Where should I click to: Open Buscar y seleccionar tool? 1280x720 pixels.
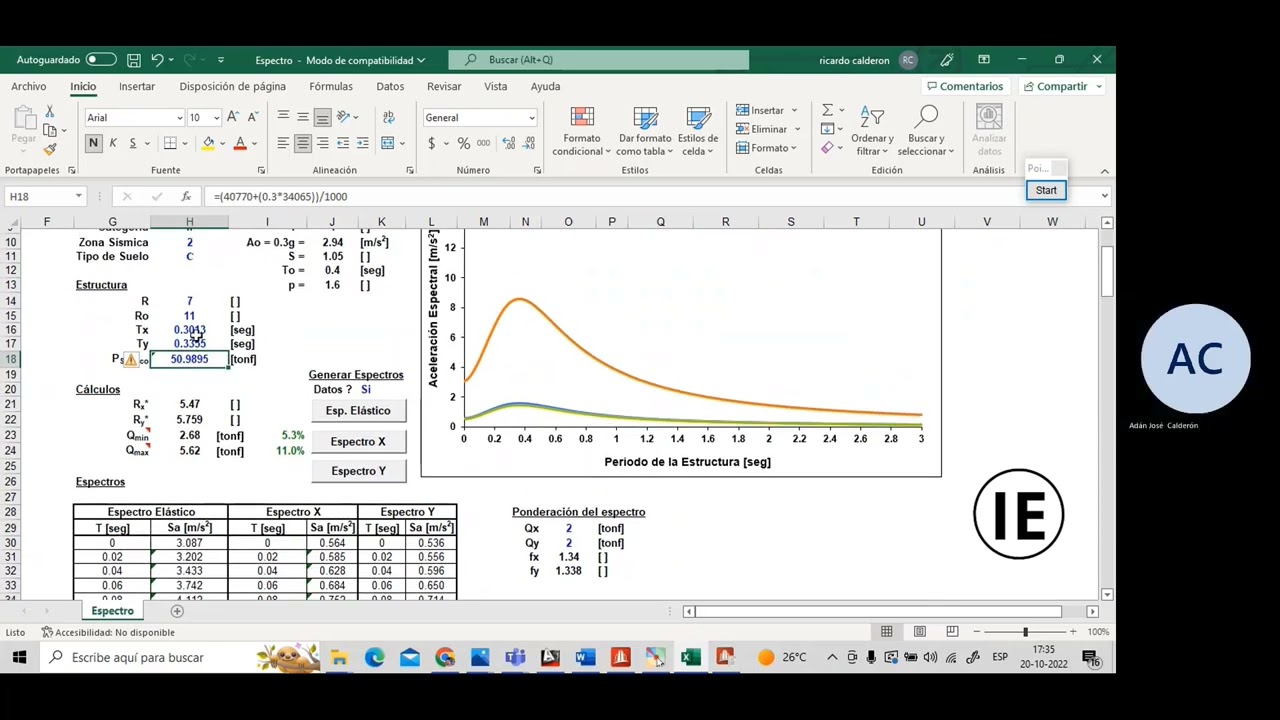click(926, 131)
